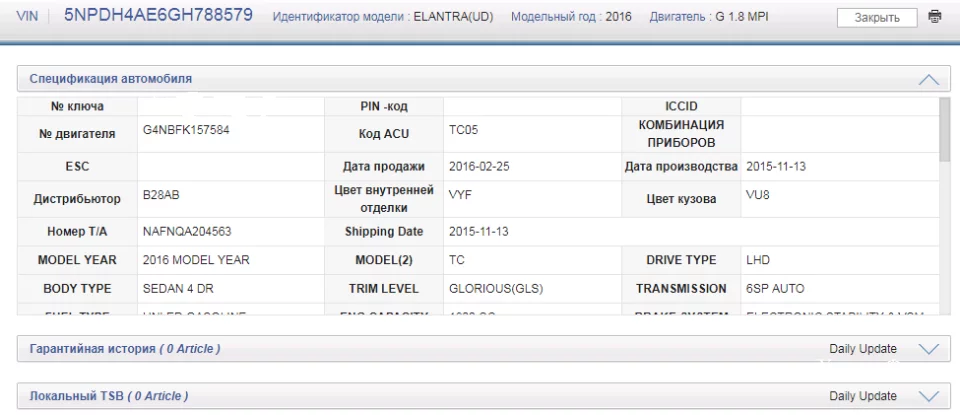Click the DRIVE TYPE label
The height and width of the screenshot is (415, 960).
(x=681, y=260)
